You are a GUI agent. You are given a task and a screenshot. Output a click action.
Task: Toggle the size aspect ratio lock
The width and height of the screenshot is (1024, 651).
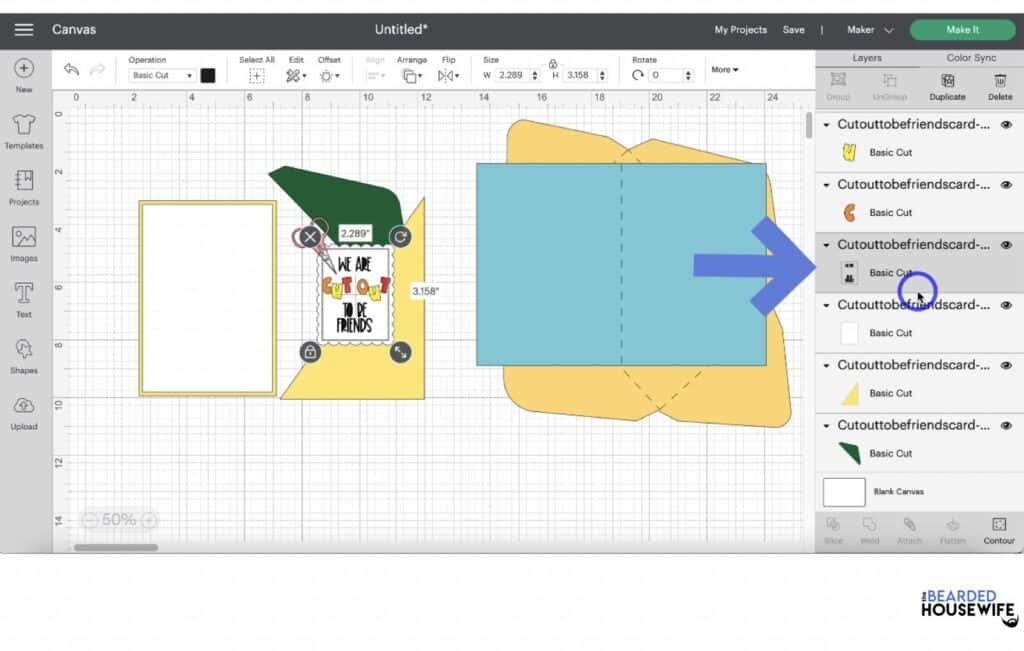[x=553, y=63]
